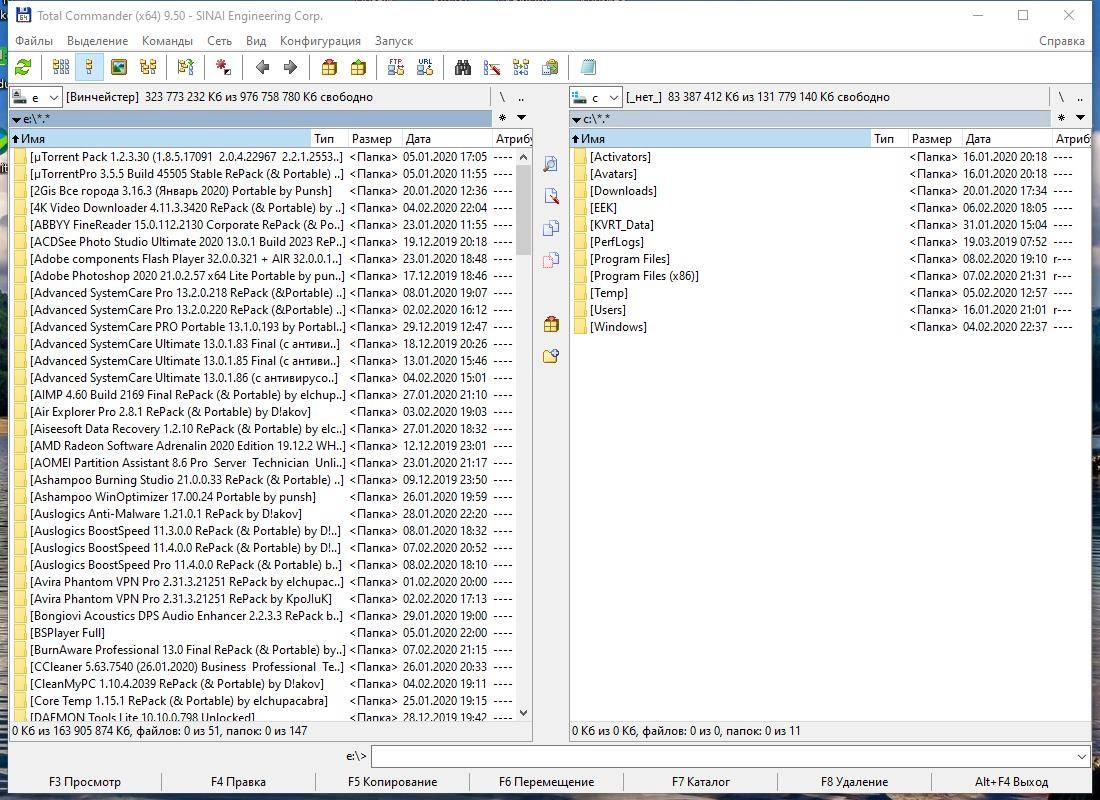The height and width of the screenshot is (800, 1100).
Task: Click new folder icon in middle bar
Action: tap(551, 356)
